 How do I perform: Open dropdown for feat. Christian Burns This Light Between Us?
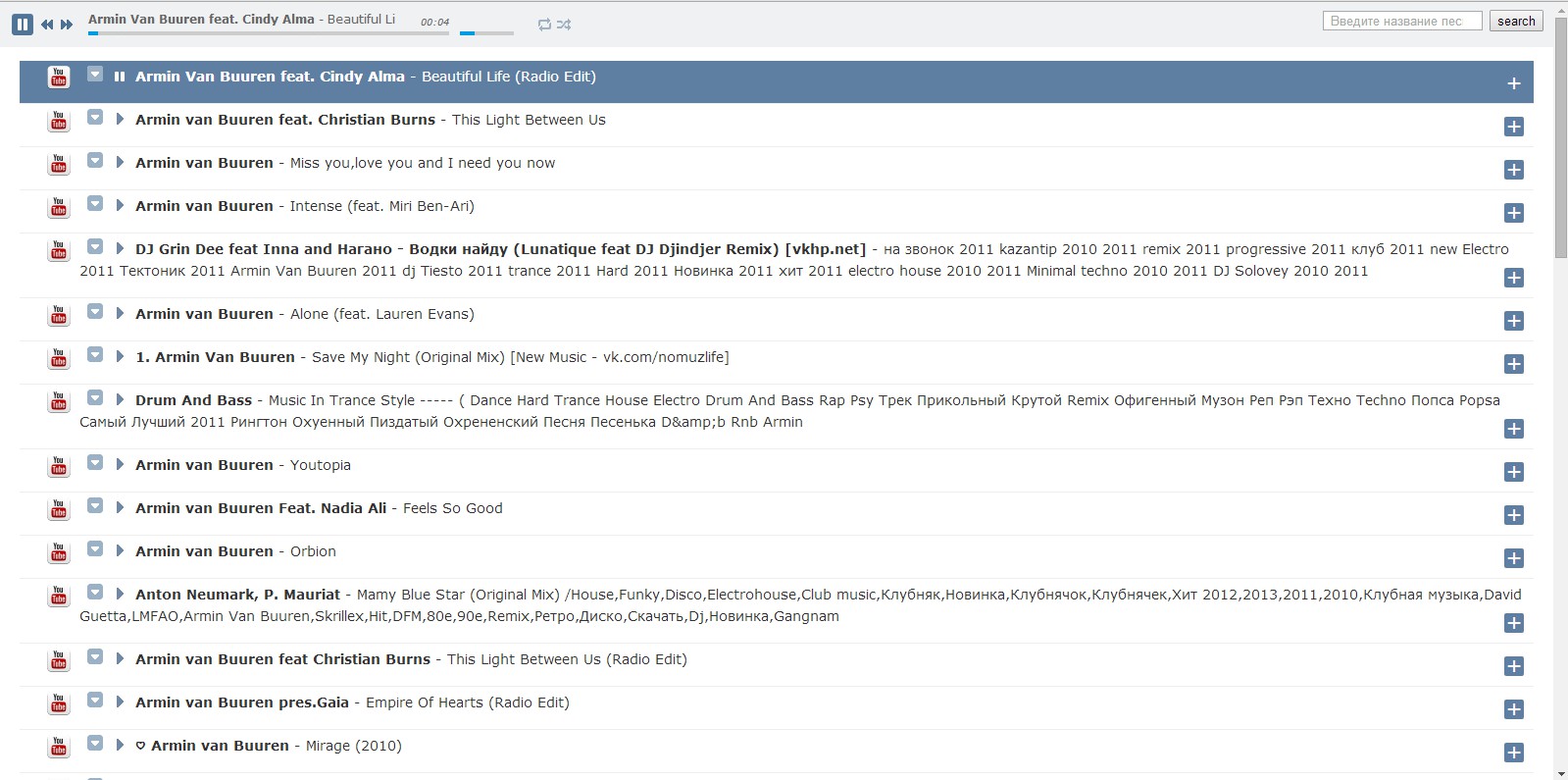95,117
